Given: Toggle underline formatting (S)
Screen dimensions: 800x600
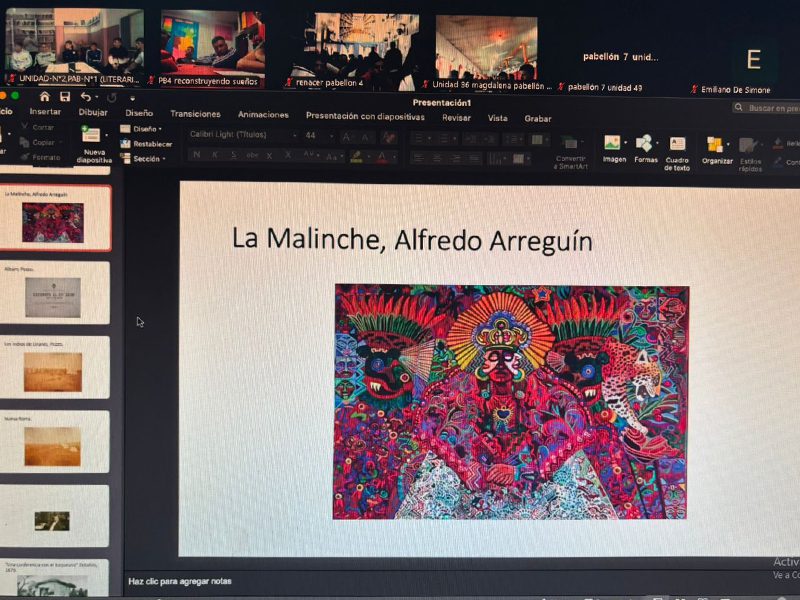Looking at the screenshot, I should coord(234,155).
